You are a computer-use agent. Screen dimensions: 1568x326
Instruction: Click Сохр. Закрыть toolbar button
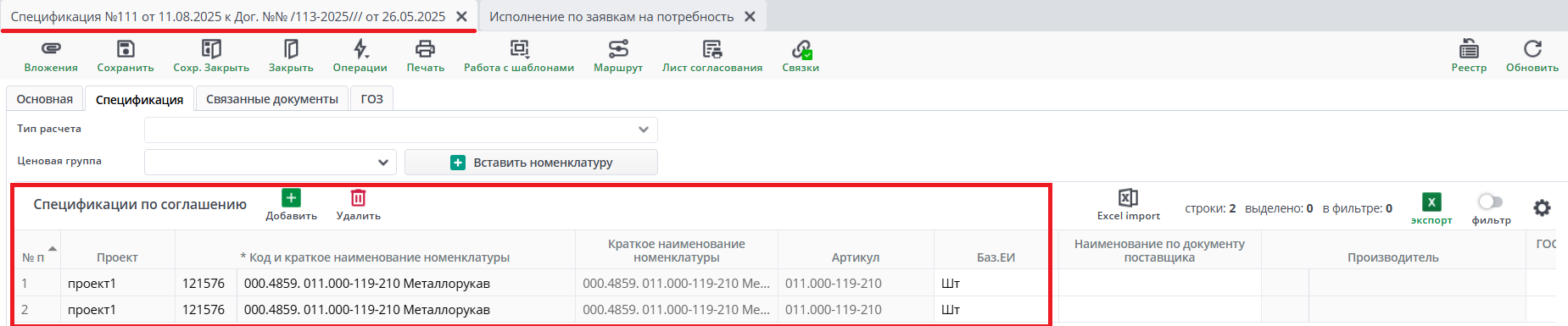click(211, 56)
